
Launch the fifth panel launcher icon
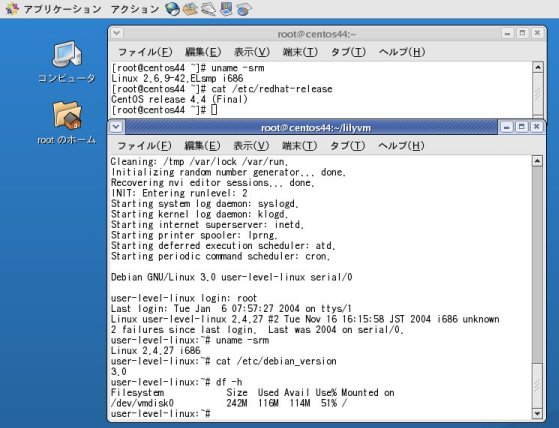(244, 9)
